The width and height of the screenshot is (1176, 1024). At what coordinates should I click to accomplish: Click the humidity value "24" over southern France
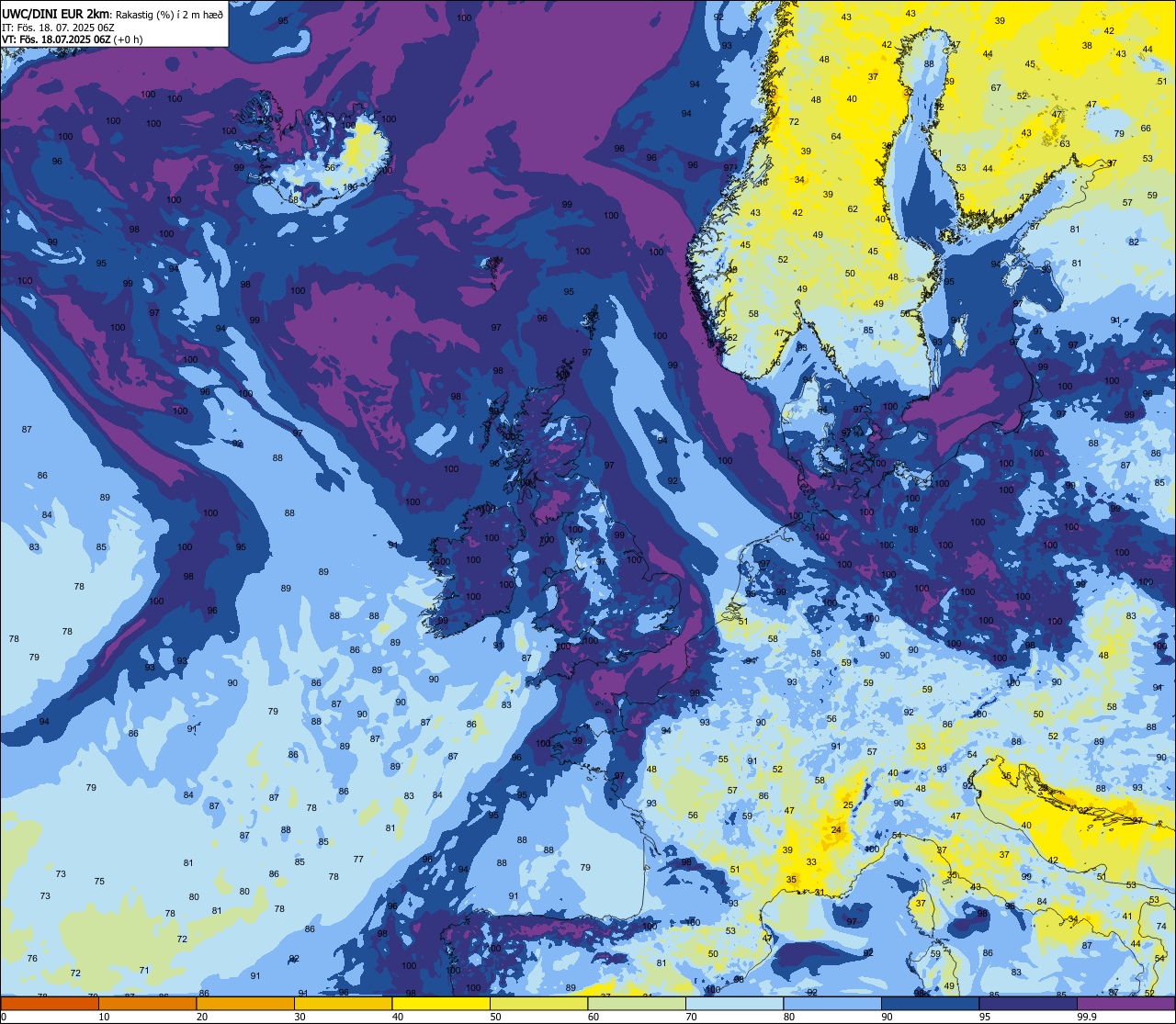(836, 830)
